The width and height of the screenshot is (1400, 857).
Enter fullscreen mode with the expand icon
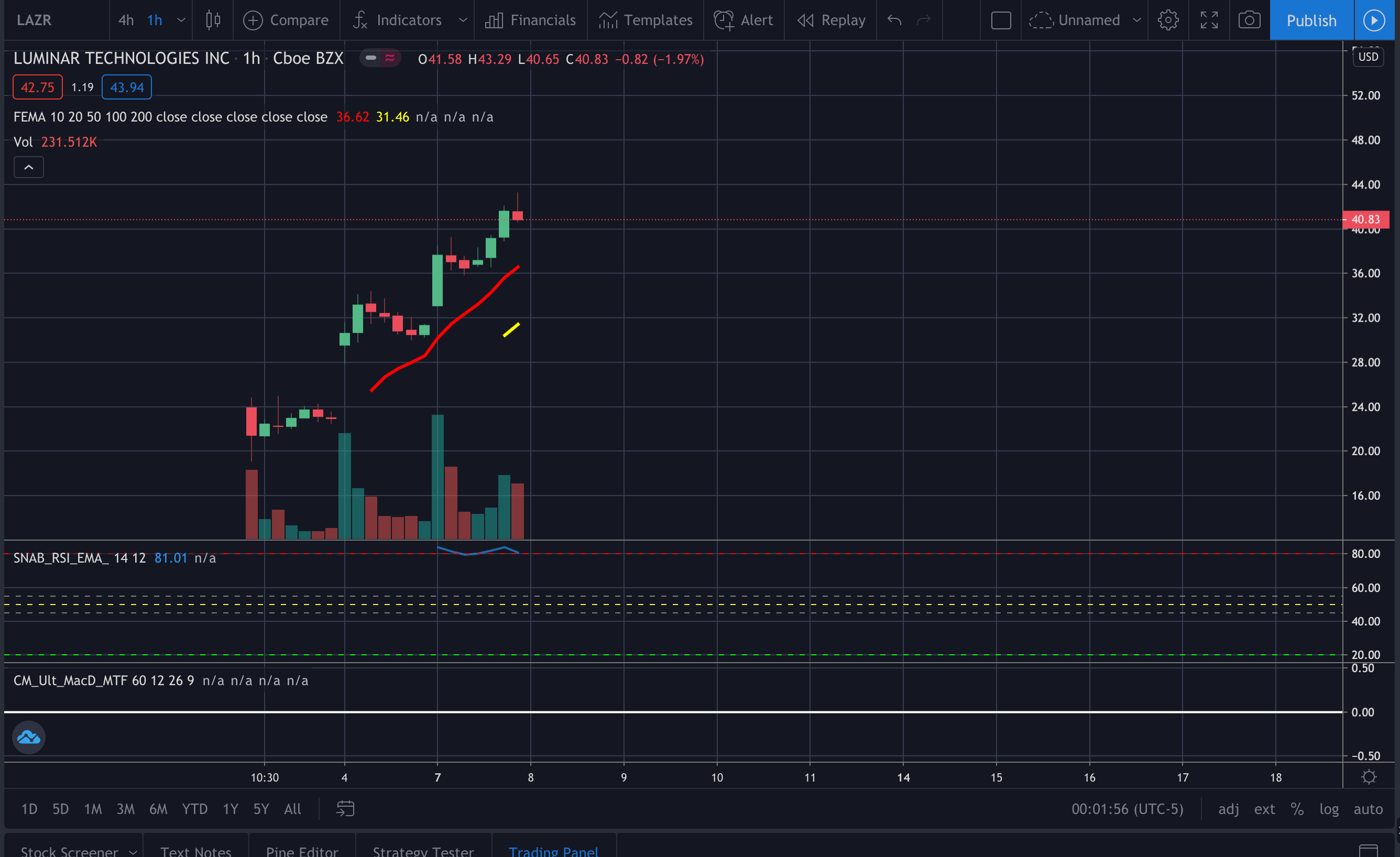point(1209,20)
